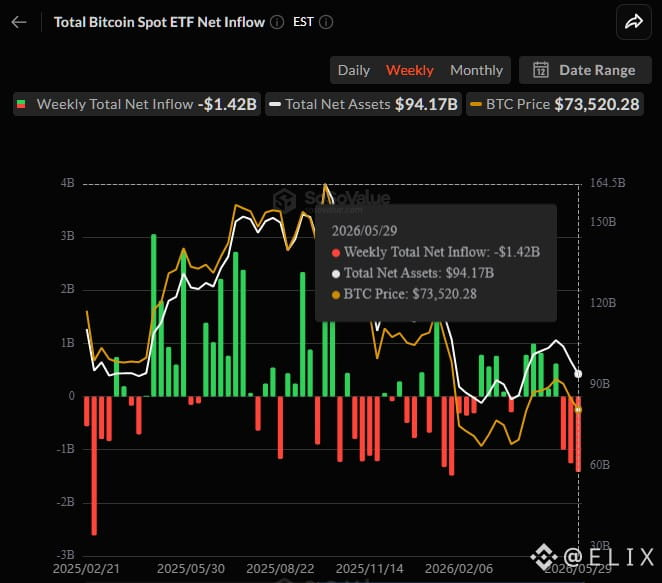Click the orange swatch of BTC Price
Image resolution: width=662 pixels, height=583 pixels.
coord(476,104)
